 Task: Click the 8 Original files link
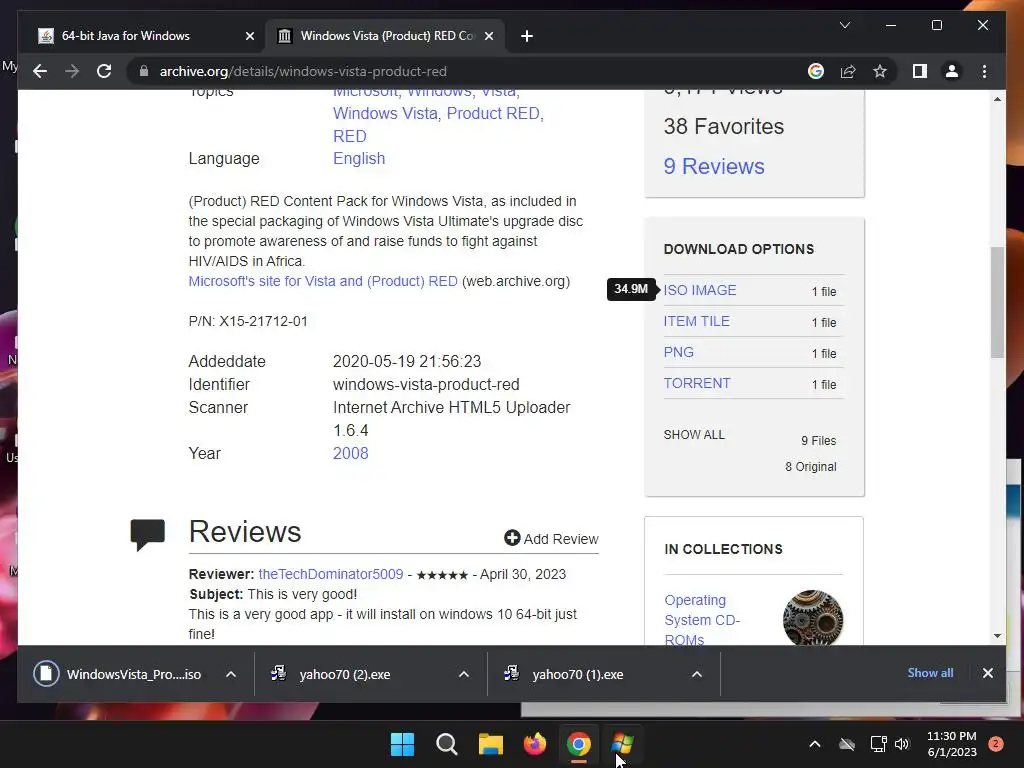pos(810,466)
